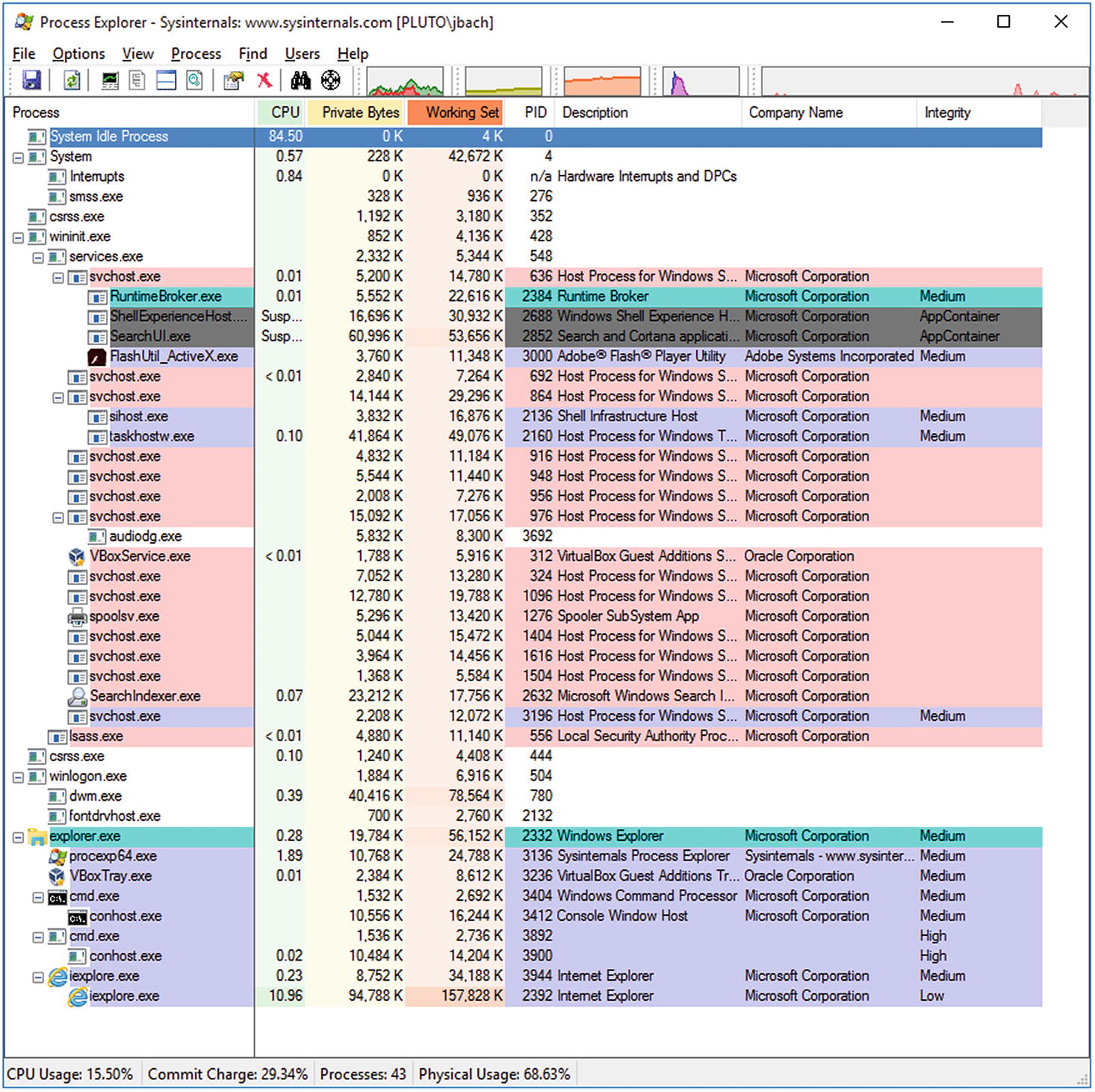Click the VBoxTray.exe icon
This screenshot has height=1092, width=1095.
(58, 877)
